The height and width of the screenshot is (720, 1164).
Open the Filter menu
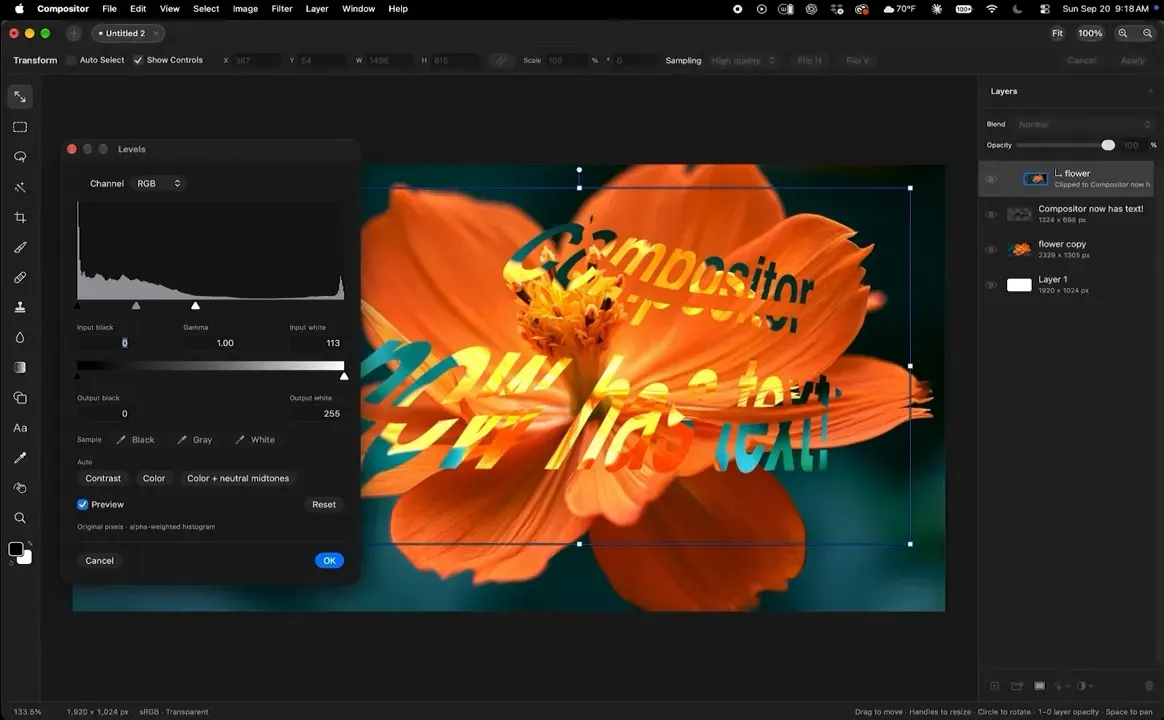pyautogui.click(x=281, y=9)
